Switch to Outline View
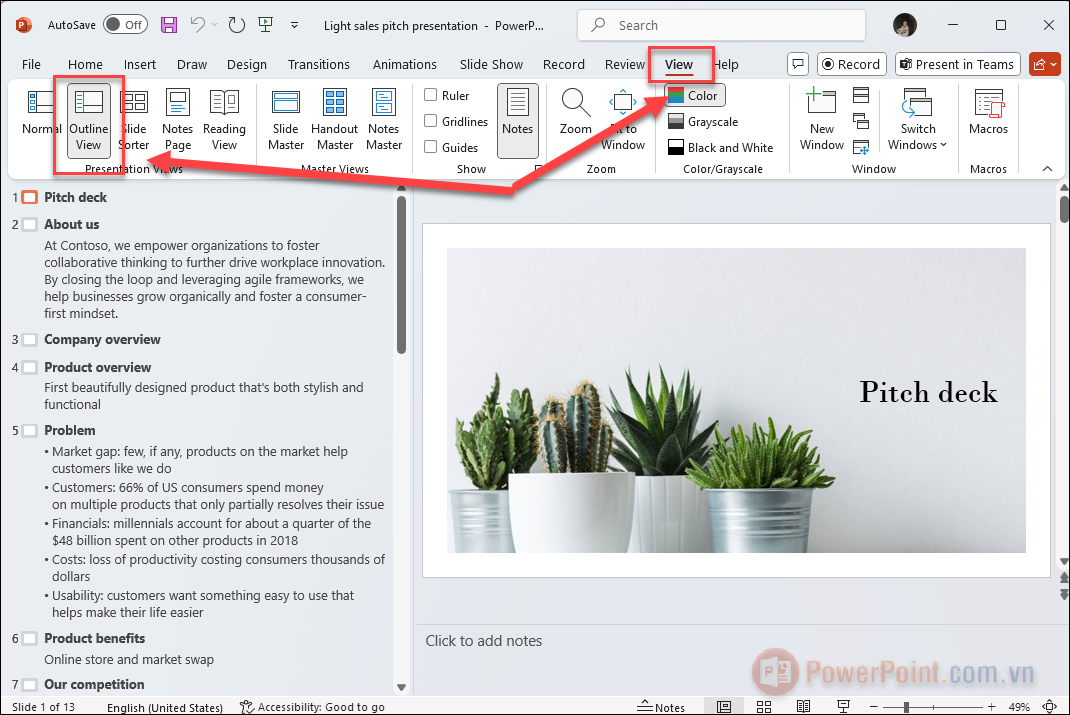The width and height of the screenshot is (1070, 715). tap(89, 119)
